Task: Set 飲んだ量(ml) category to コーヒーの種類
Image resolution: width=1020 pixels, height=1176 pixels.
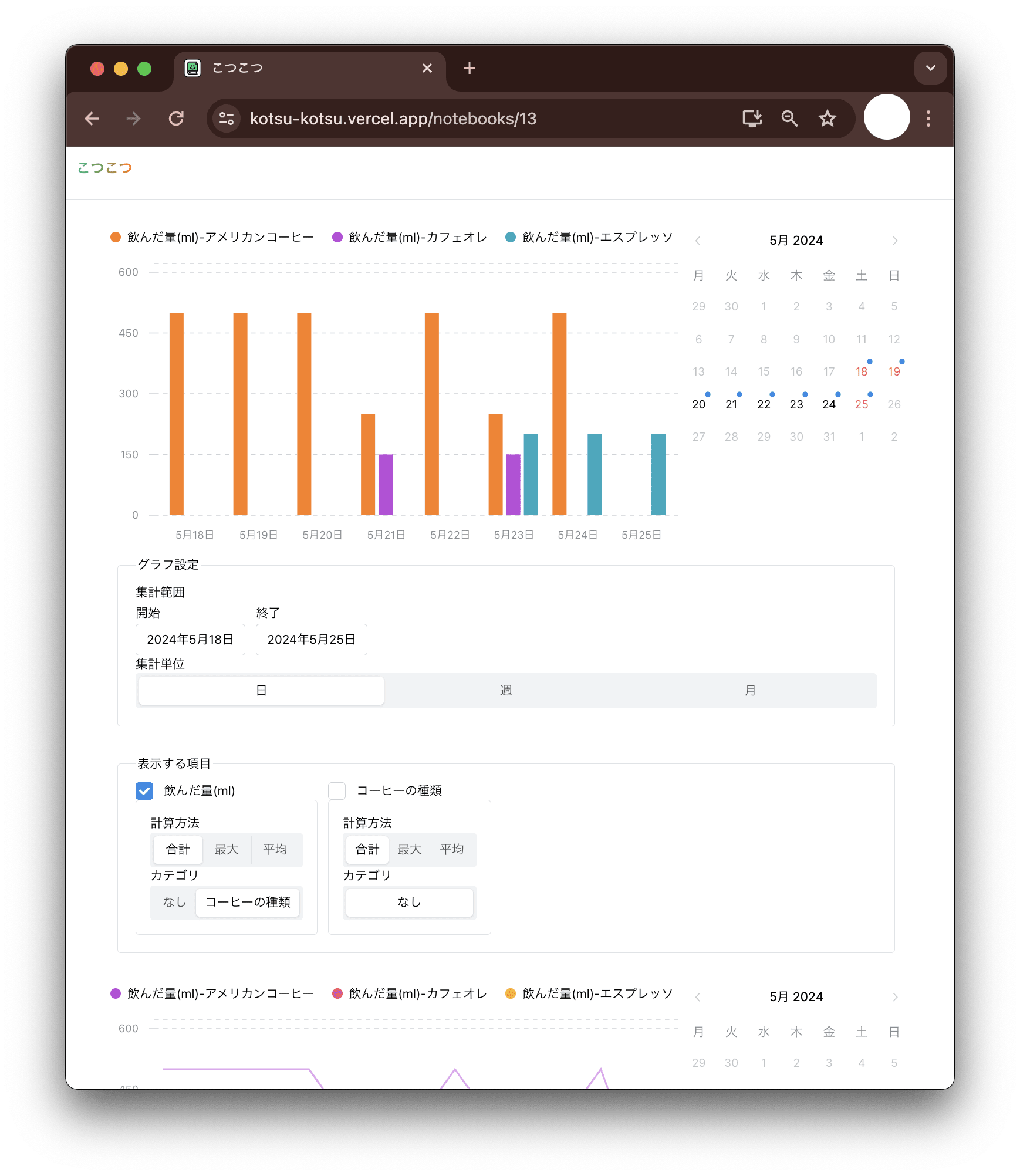Action: tap(248, 903)
